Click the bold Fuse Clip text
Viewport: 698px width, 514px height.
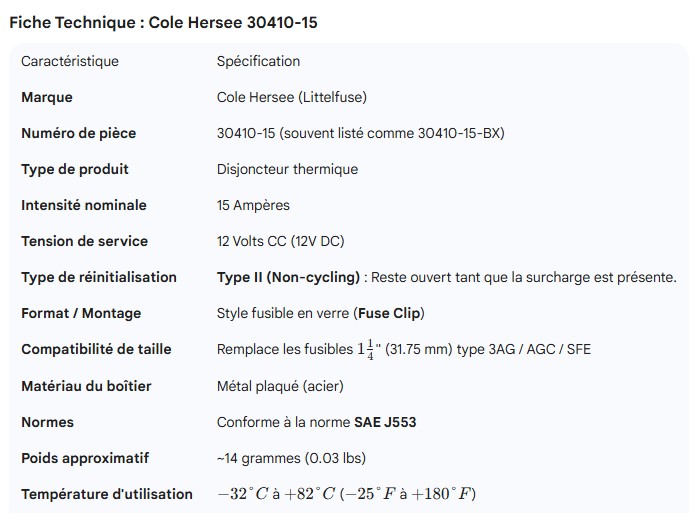point(389,314)
